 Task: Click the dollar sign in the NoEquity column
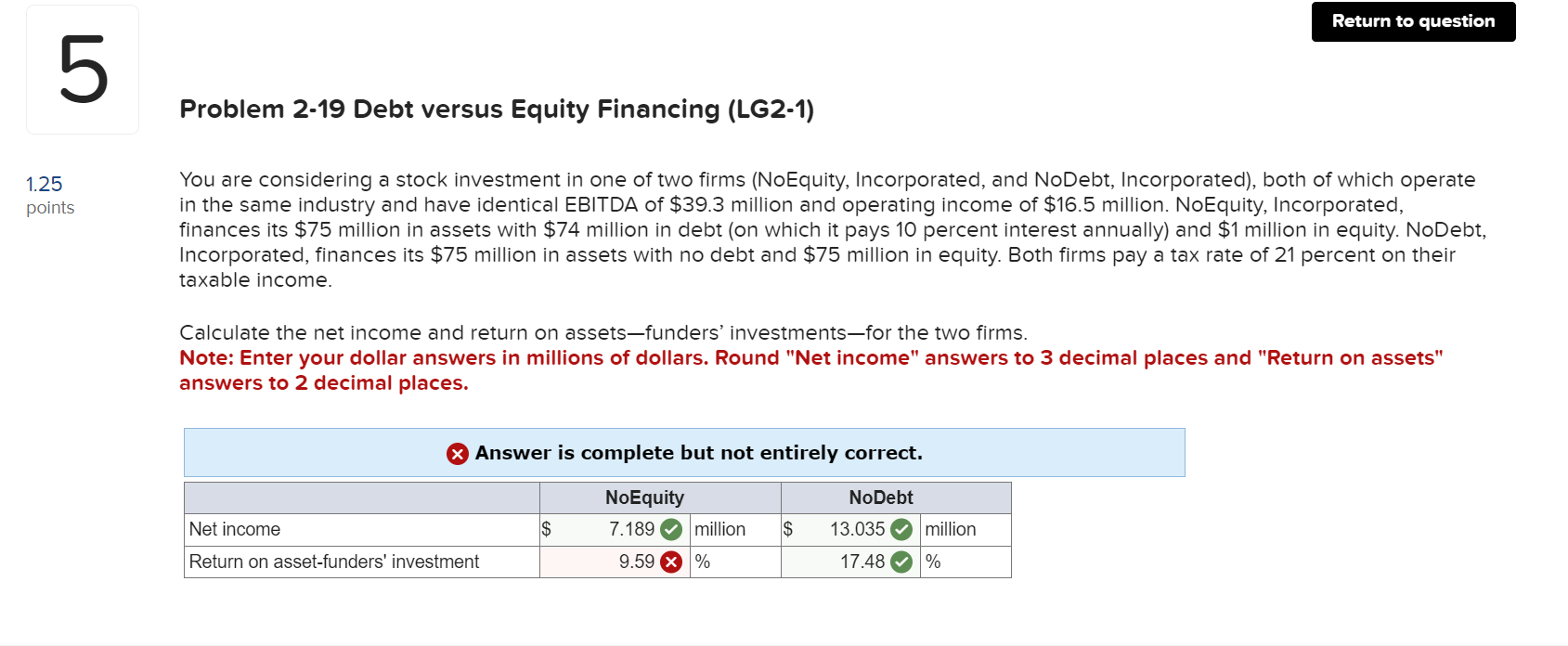546,529
